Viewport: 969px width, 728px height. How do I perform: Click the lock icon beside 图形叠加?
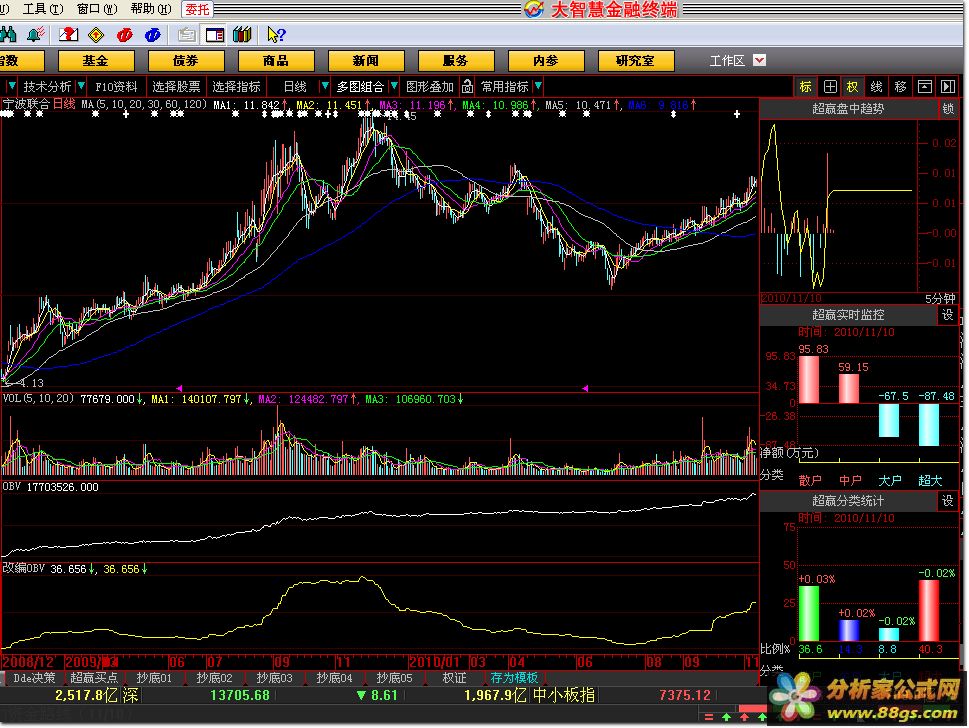[468, 87]
